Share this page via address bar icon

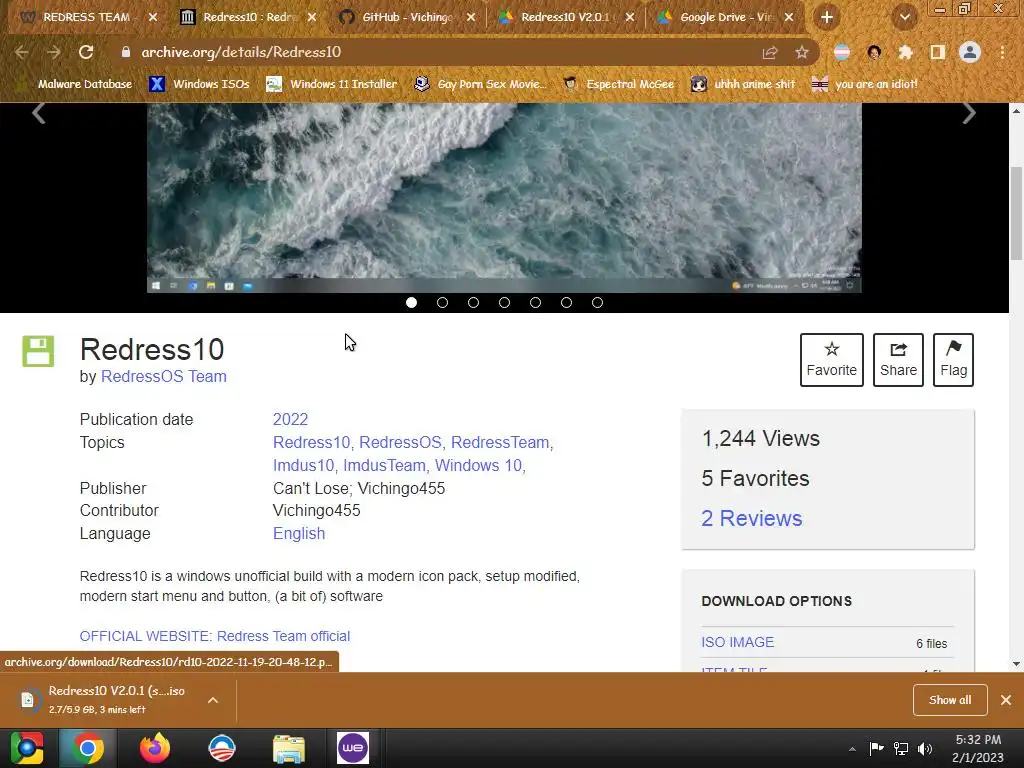point(770,53)
